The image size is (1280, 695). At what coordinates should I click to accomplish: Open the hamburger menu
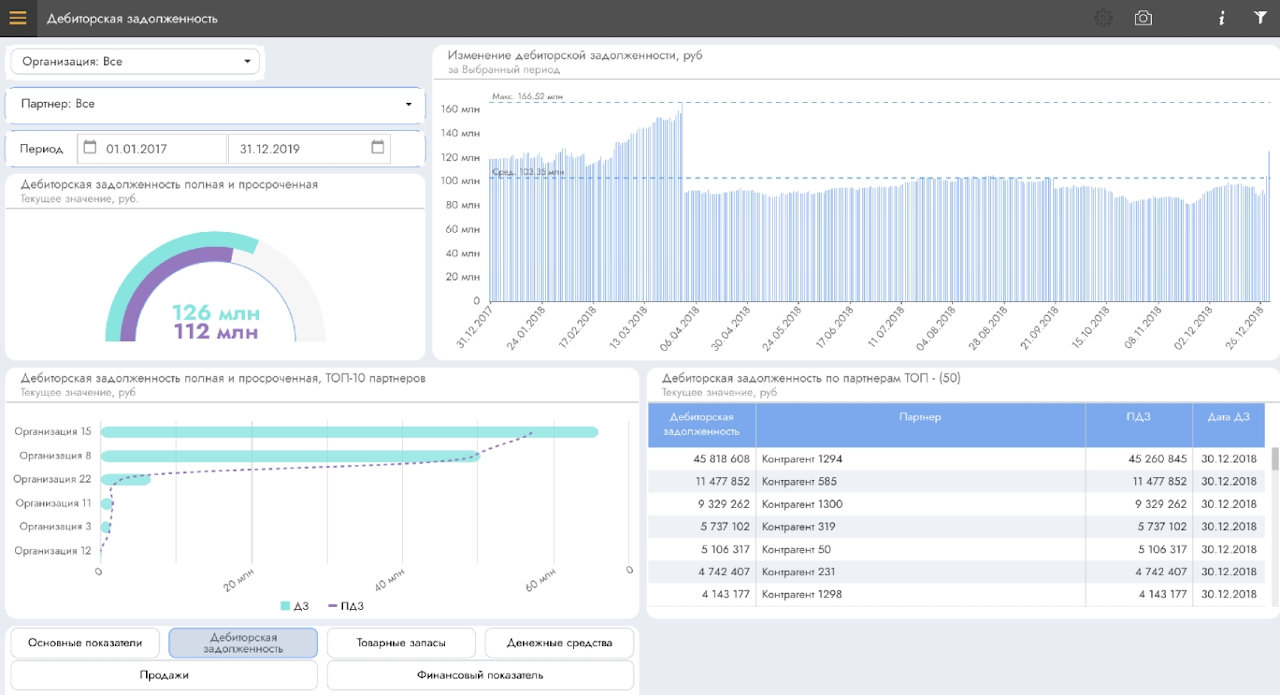point(18,18)
